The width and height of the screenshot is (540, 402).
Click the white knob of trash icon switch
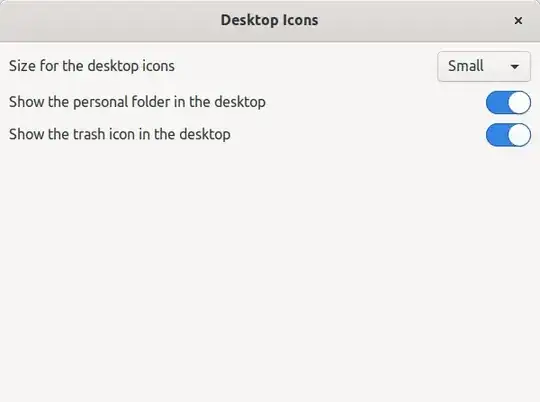tap(519, 135)
